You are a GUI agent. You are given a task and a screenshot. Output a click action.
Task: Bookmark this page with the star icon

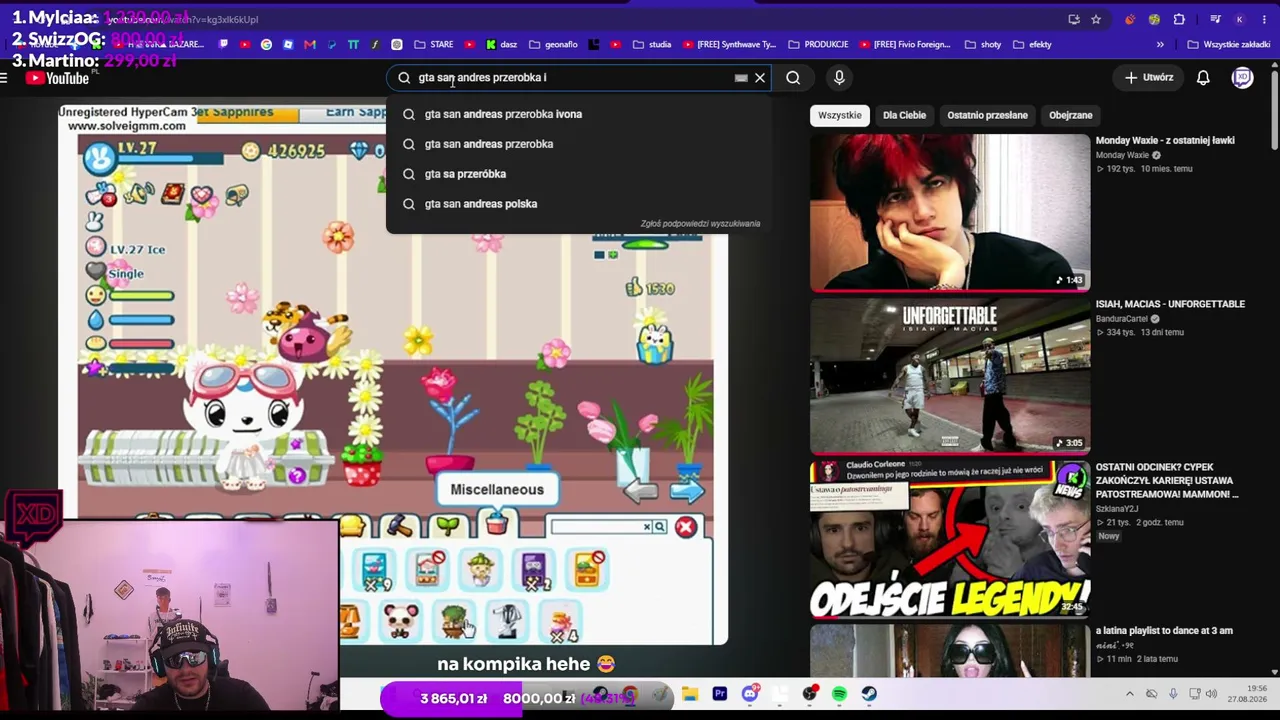pos(1096,19)
